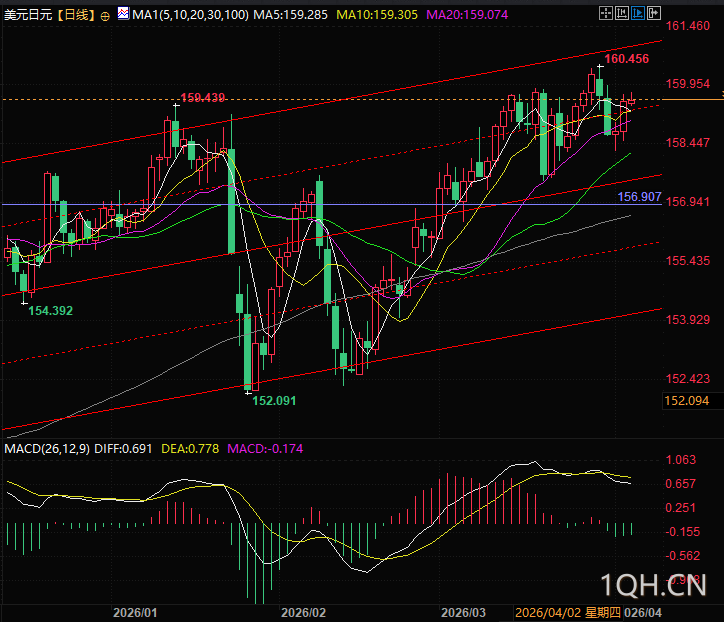Click the 153.929 axis price

688,320
